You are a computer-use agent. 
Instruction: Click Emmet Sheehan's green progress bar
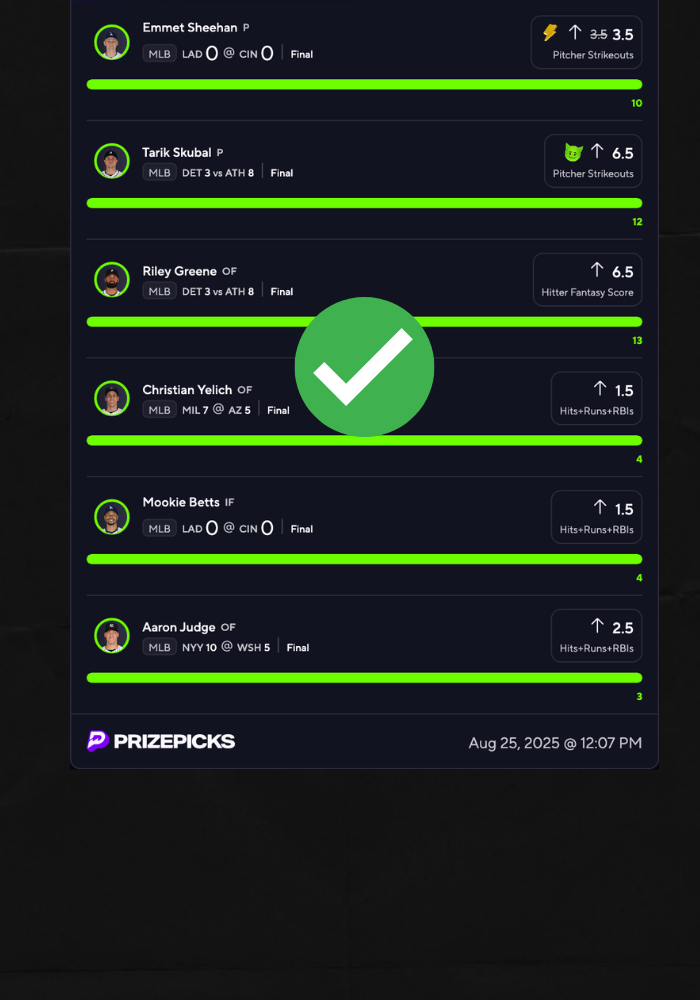364,84
